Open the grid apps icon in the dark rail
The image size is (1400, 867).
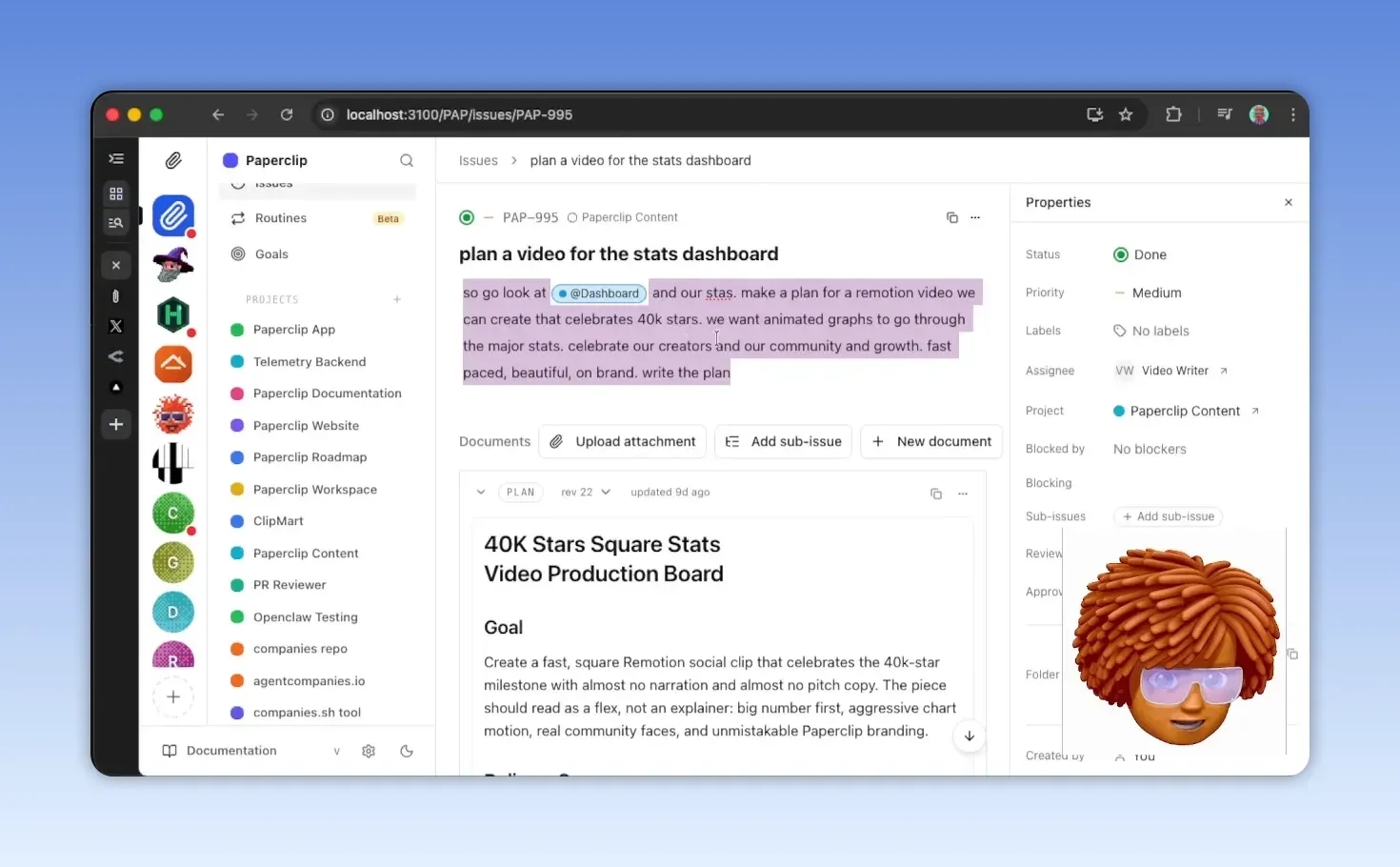115,193
